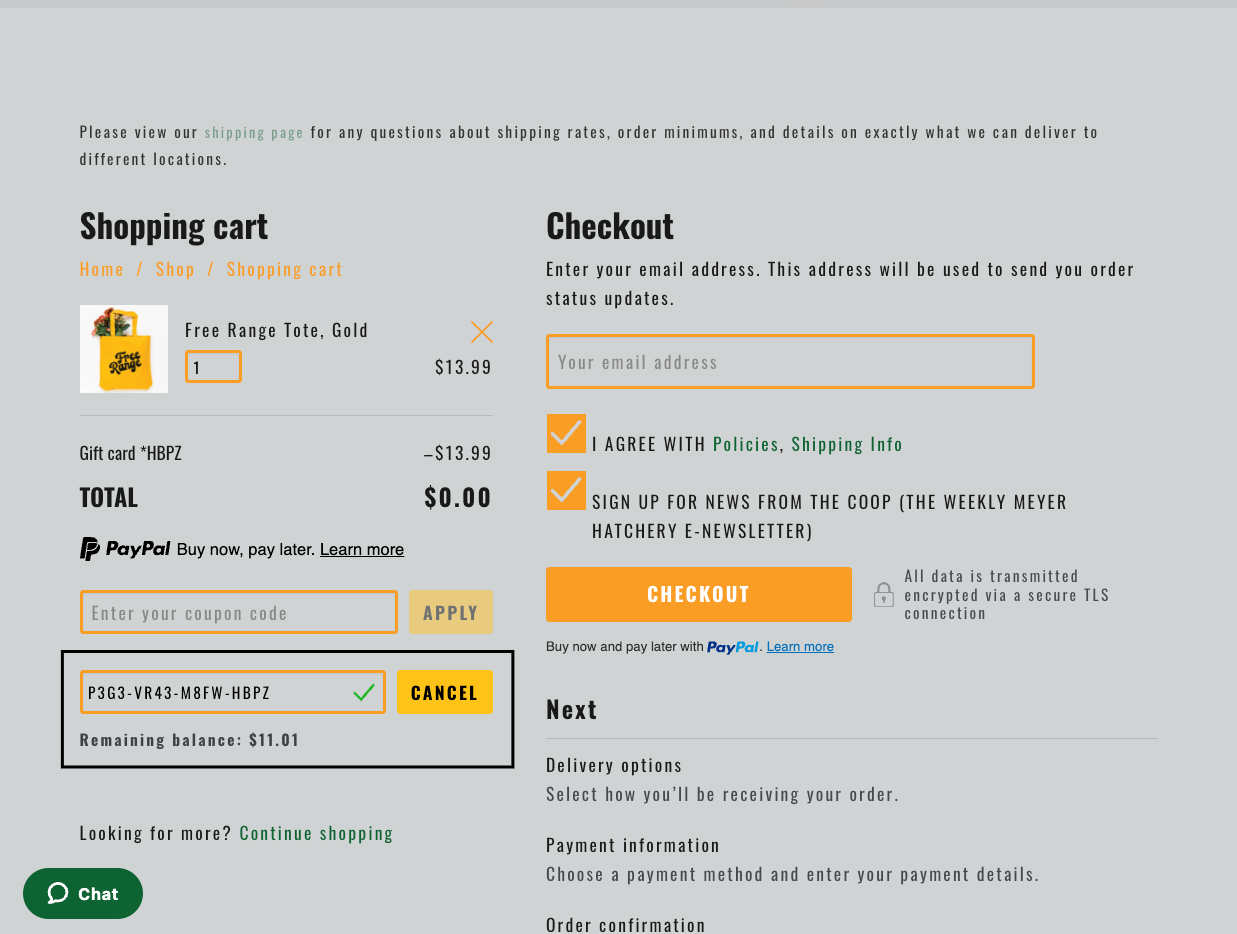1237x934 pixels.
Task: Click the green gift card checkmark
Action: point(364,692)
